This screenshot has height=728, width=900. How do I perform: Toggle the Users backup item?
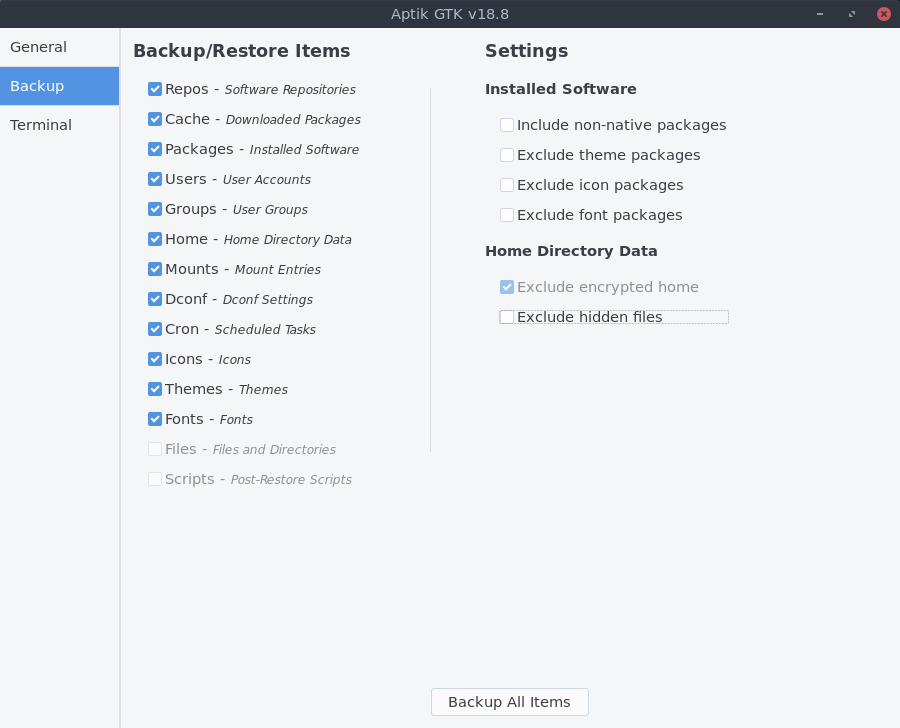pyautogui.click(x=155, y=179)
